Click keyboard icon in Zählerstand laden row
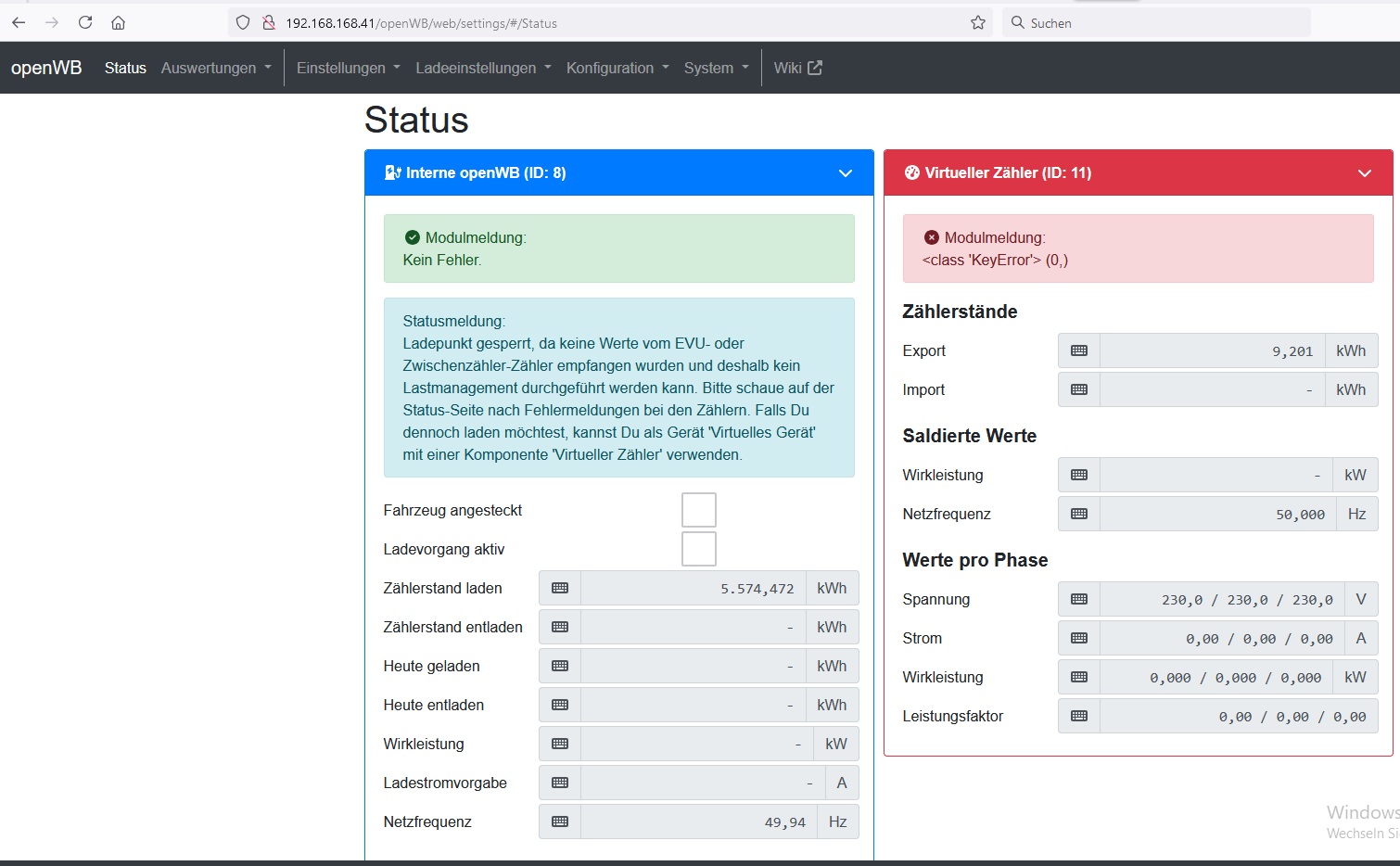The image size is (1400, 866). (560, 588)
